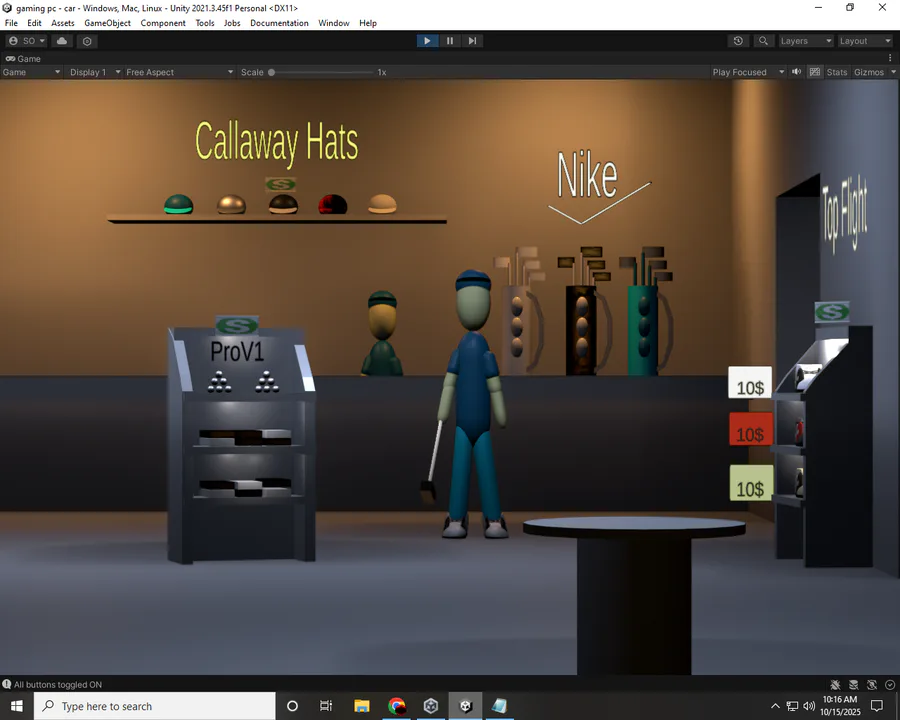Click the cloud services icon
Screen dimensions: 900x720
62,41
